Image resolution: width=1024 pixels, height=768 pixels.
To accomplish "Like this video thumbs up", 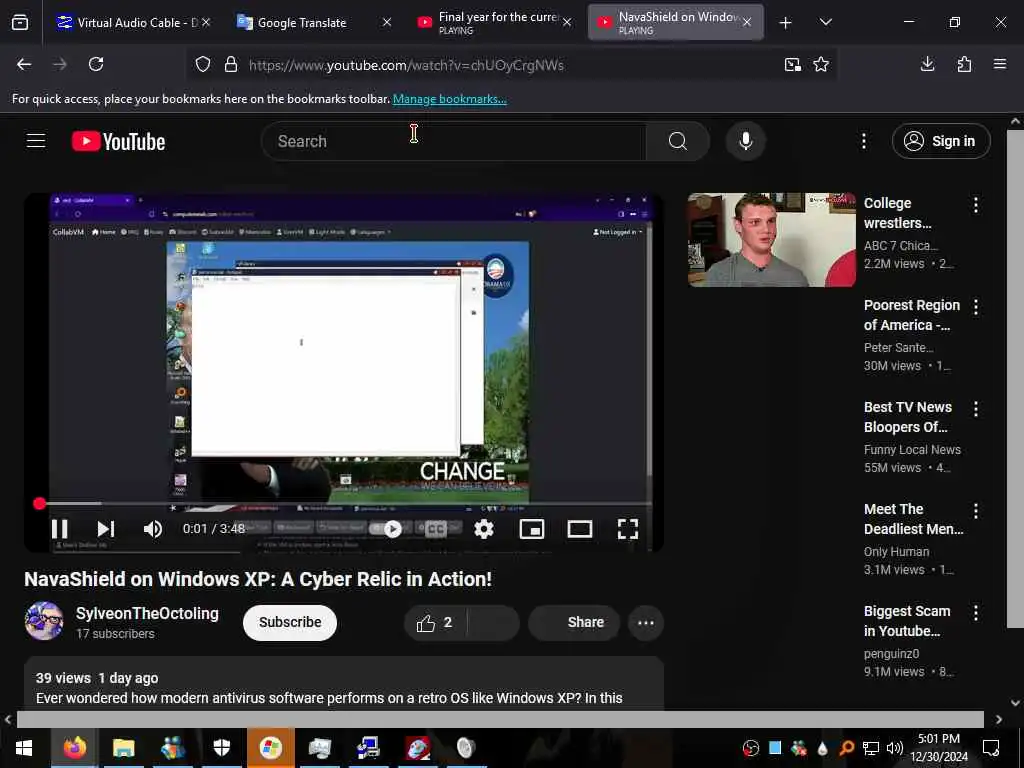I will click(435, 622).
